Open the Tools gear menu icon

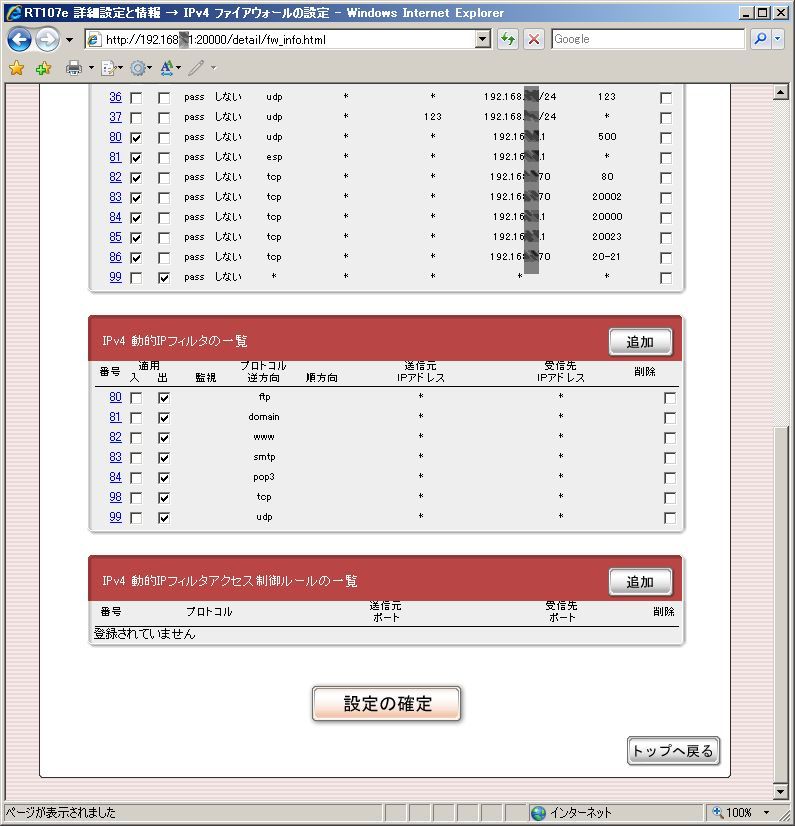tap(138, 68)
